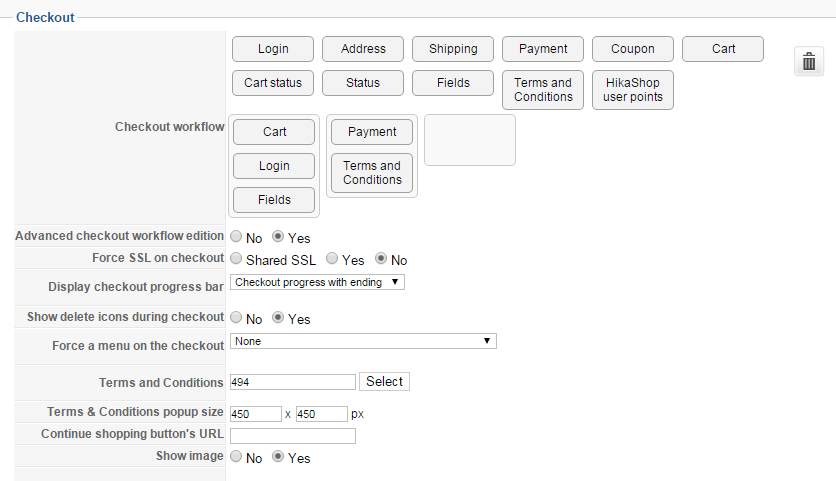Viewport: 836px width, 481px height.
Task: Click the empty third workflow step box
Action: pos(470,140)
